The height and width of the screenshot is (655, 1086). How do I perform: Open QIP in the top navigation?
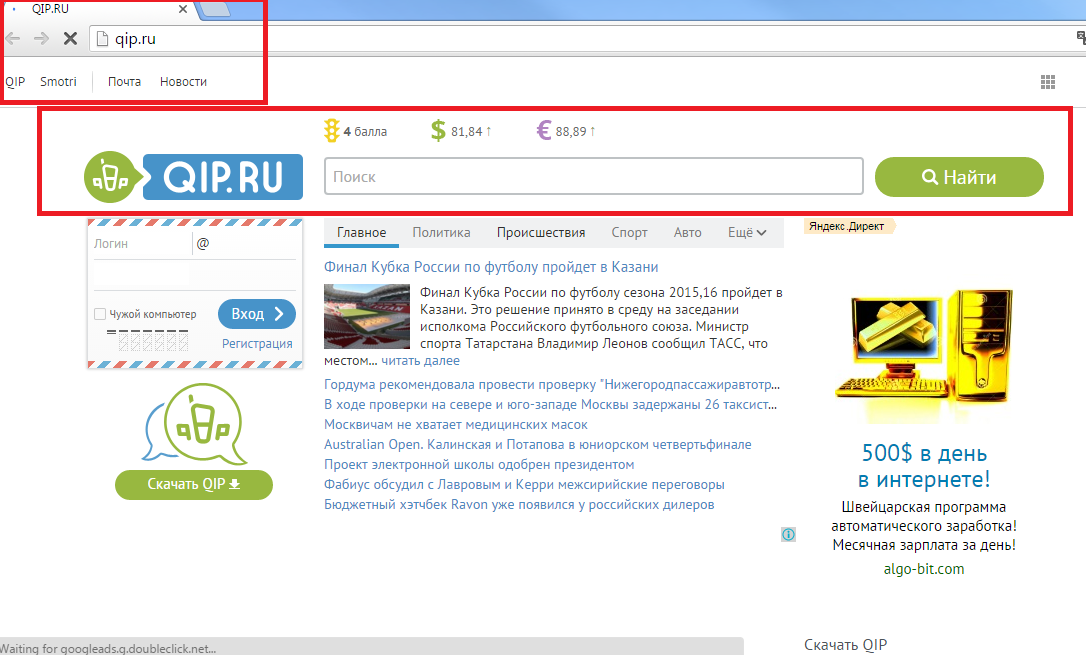15,82
